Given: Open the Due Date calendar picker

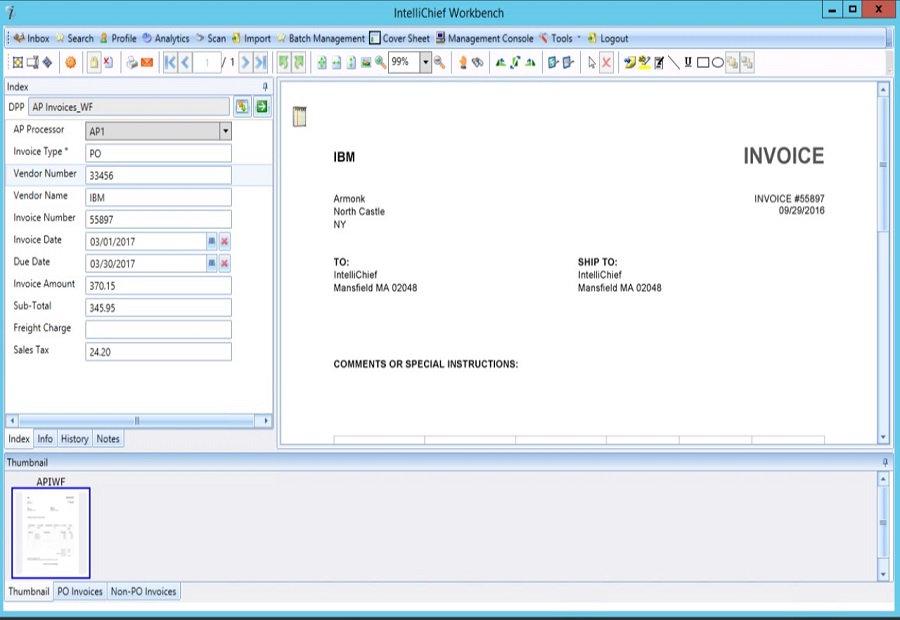Looking at the screenshot, I should 211,264.
